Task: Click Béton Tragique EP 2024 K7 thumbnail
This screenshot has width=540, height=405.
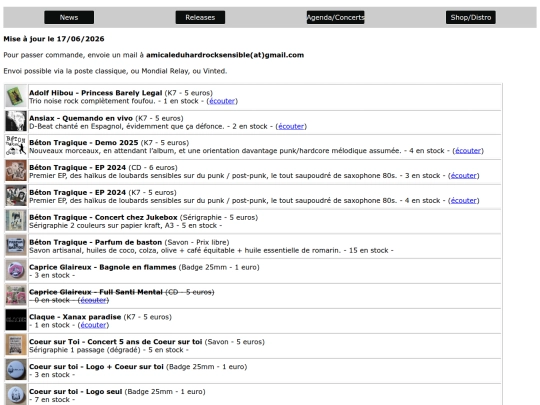Action: point(16,196)
